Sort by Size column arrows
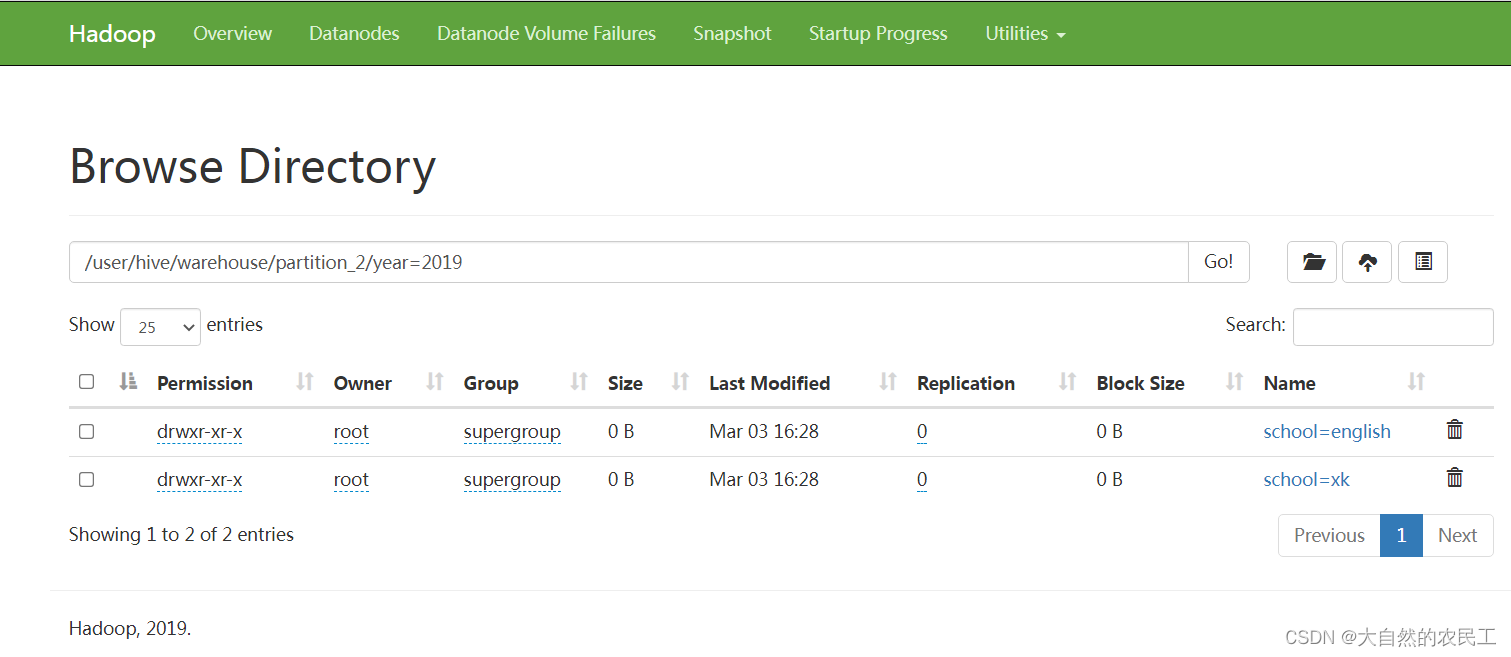 pyautogui.click(x=680, y=381)
